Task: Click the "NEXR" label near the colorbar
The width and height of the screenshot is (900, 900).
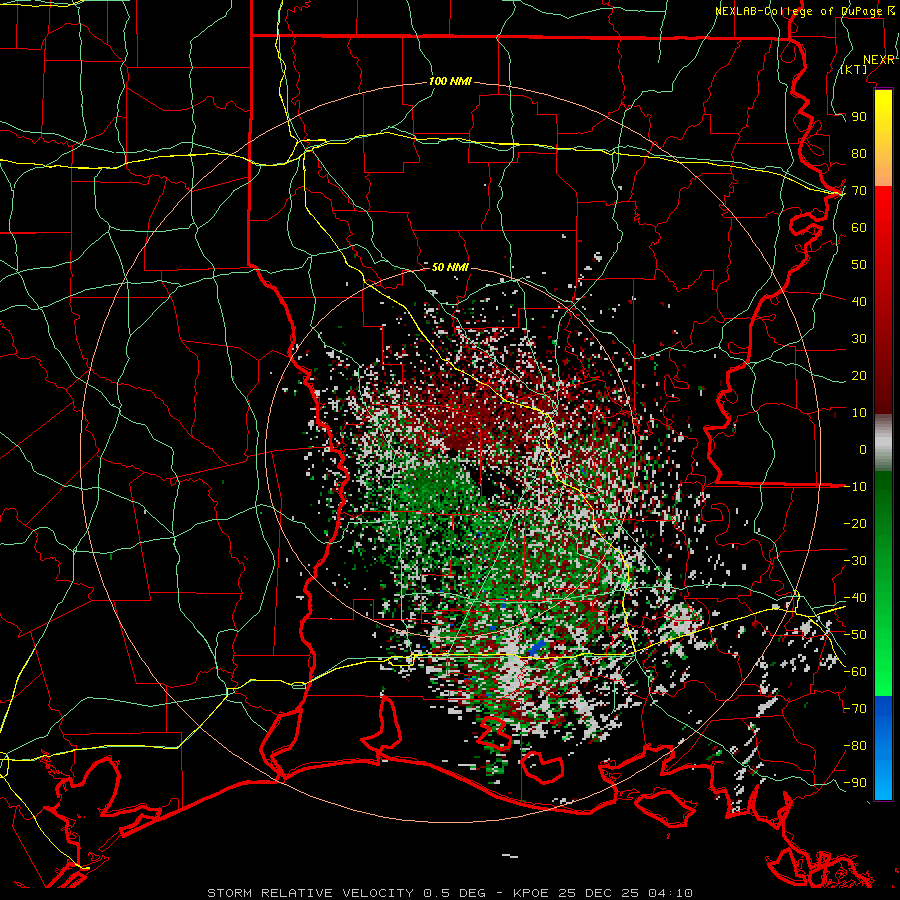Action: [x=878, y=60]
